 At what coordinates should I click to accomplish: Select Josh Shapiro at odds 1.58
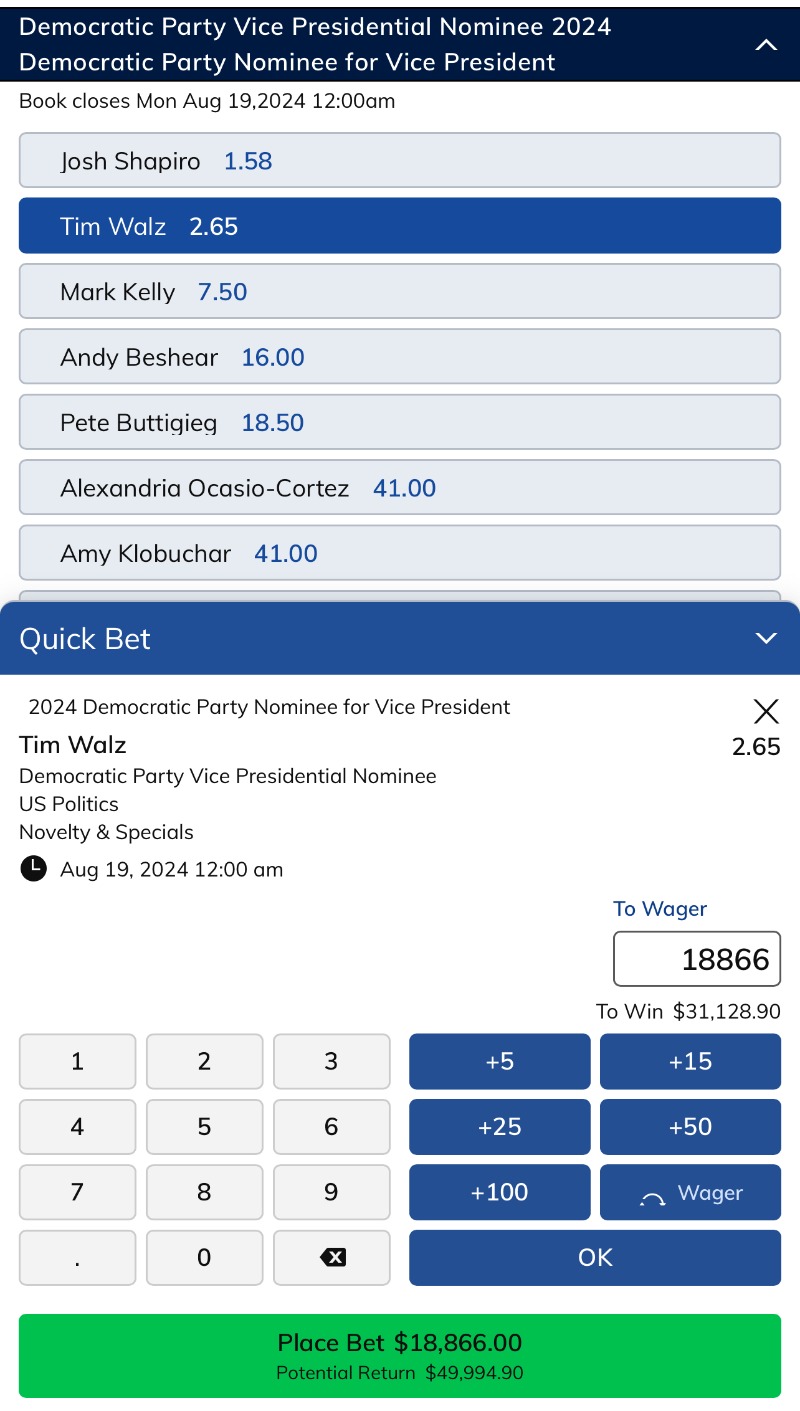tap(399, 160)
